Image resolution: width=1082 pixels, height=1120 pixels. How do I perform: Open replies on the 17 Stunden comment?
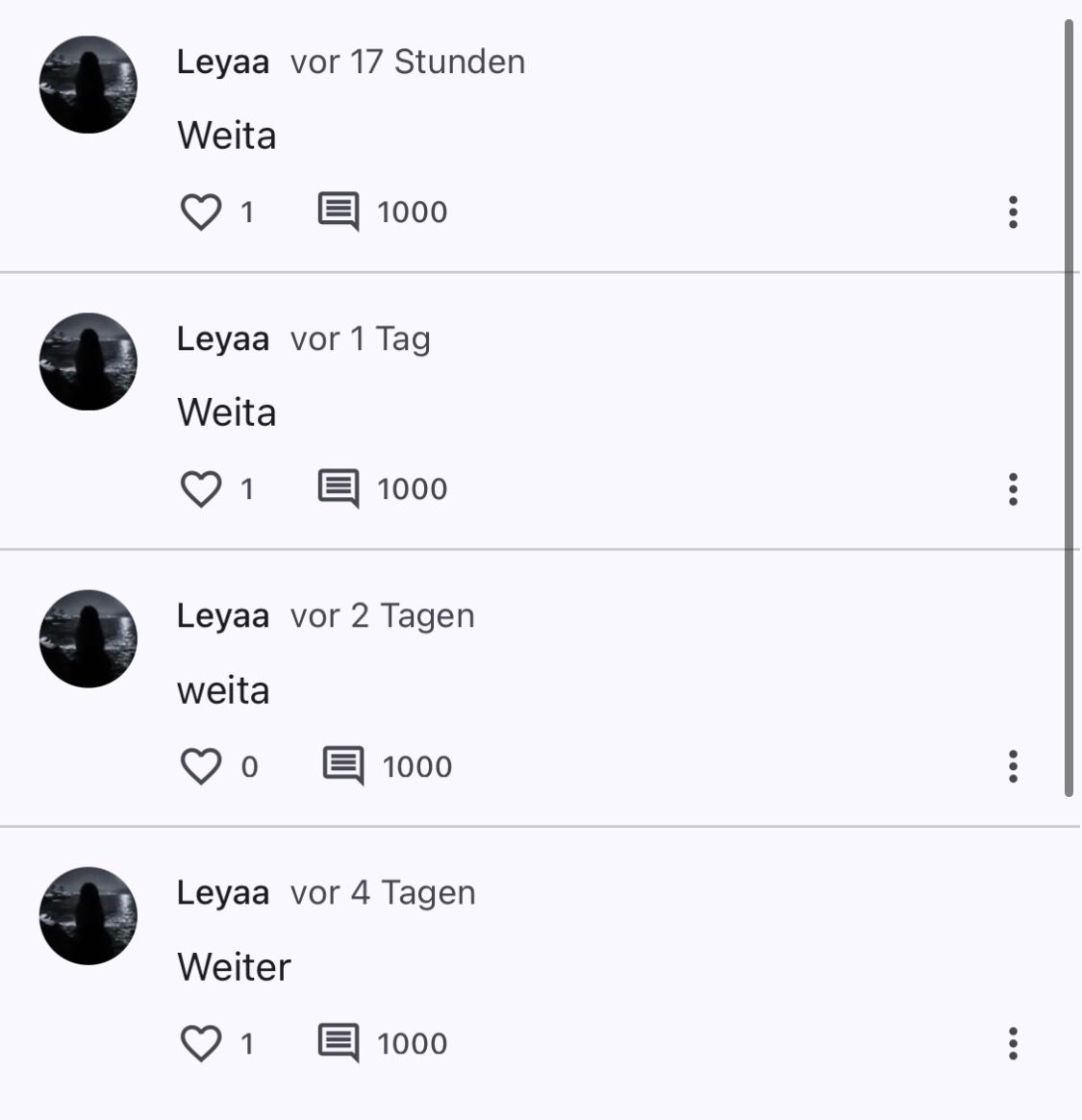click(x=339, y=212)
